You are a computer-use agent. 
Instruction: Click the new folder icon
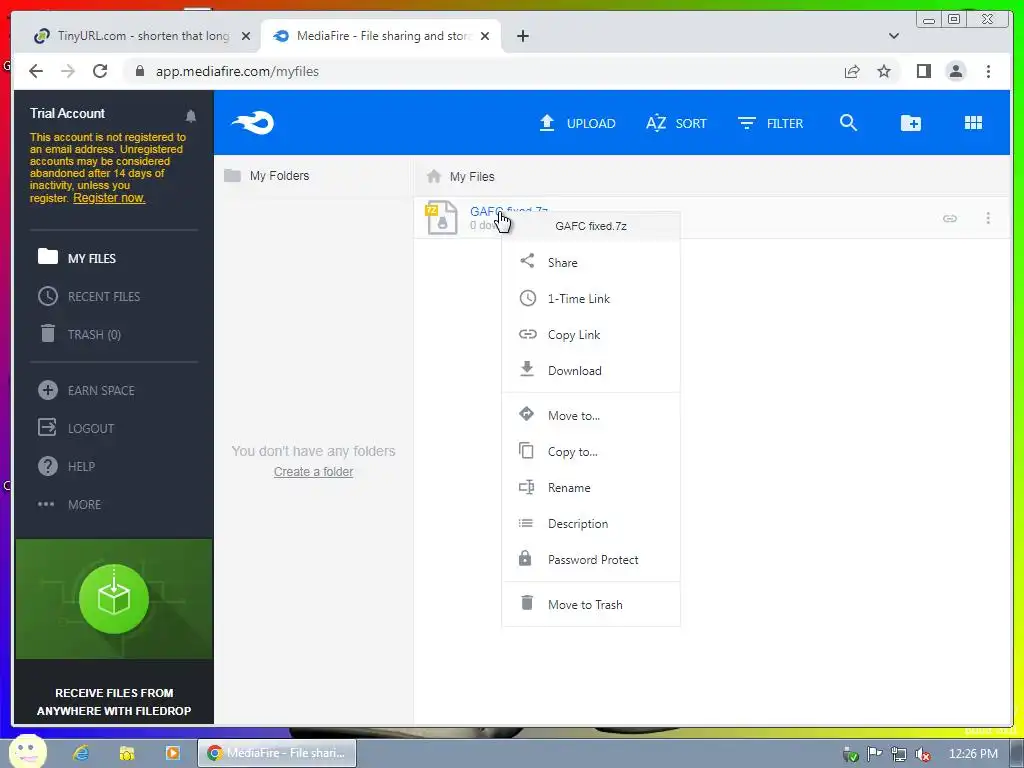[910, 123]
